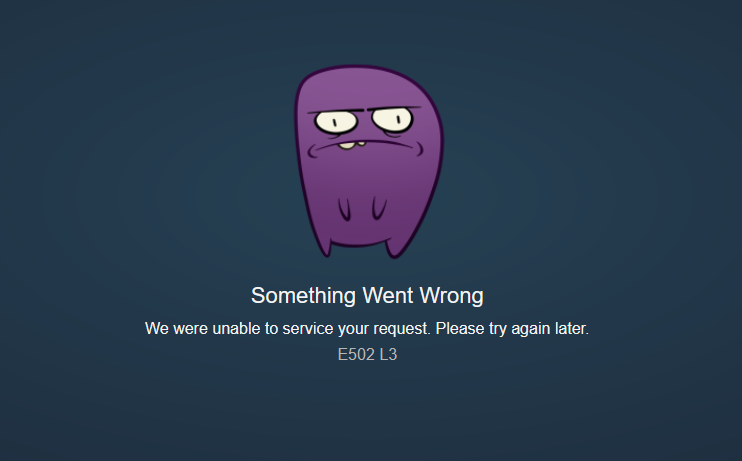Select the "Something Went Wrong" heading

(367, 296)
